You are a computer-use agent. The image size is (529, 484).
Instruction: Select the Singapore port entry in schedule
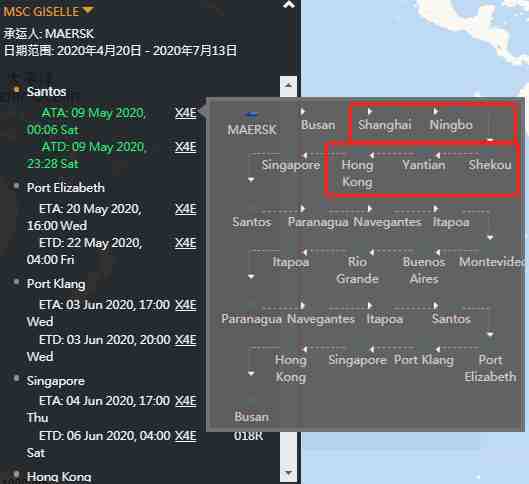click(56, 381)
